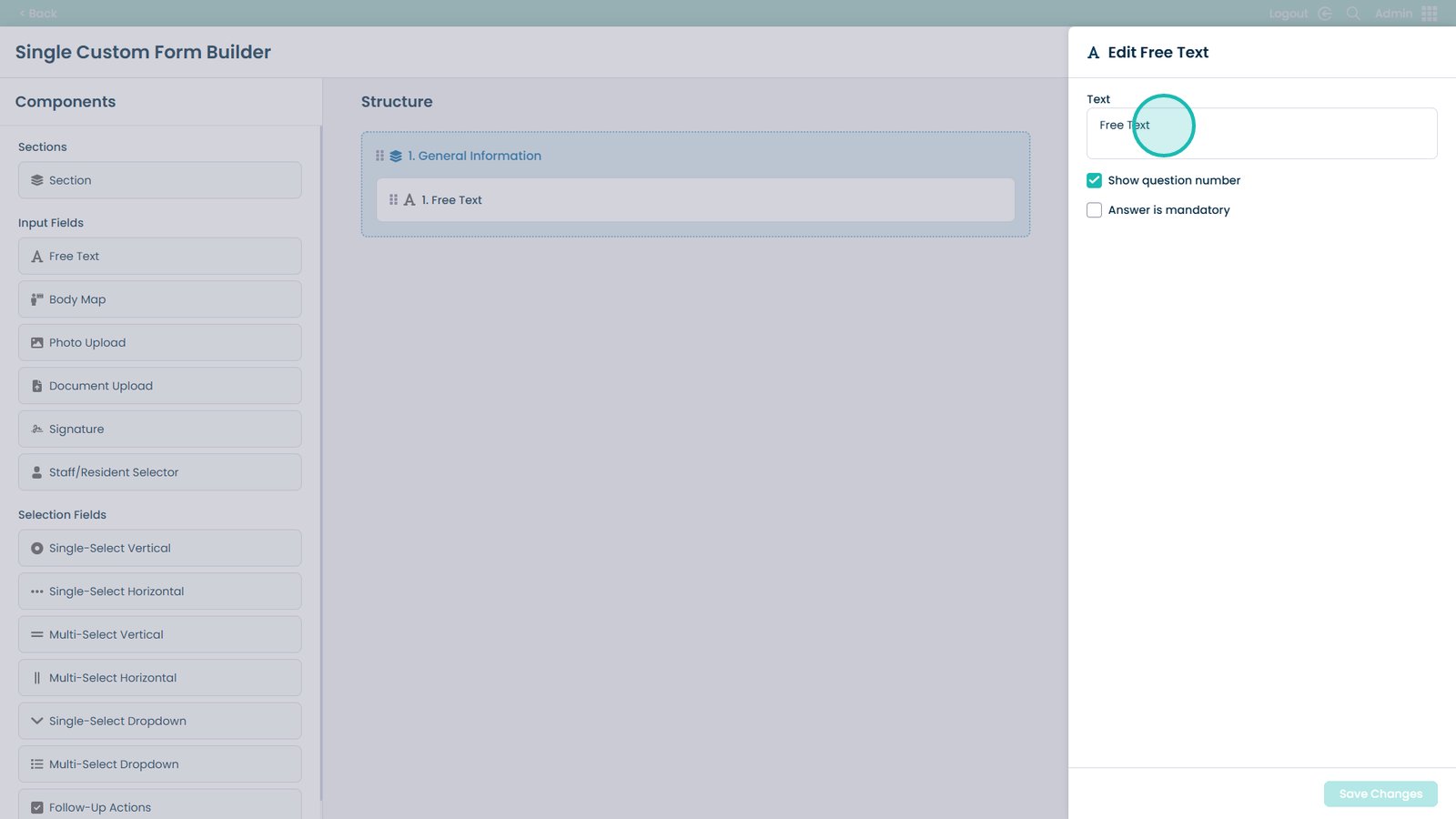Click the Free Text component letter icon
This screenshot has width=1456, height=819.
(37, 257)
